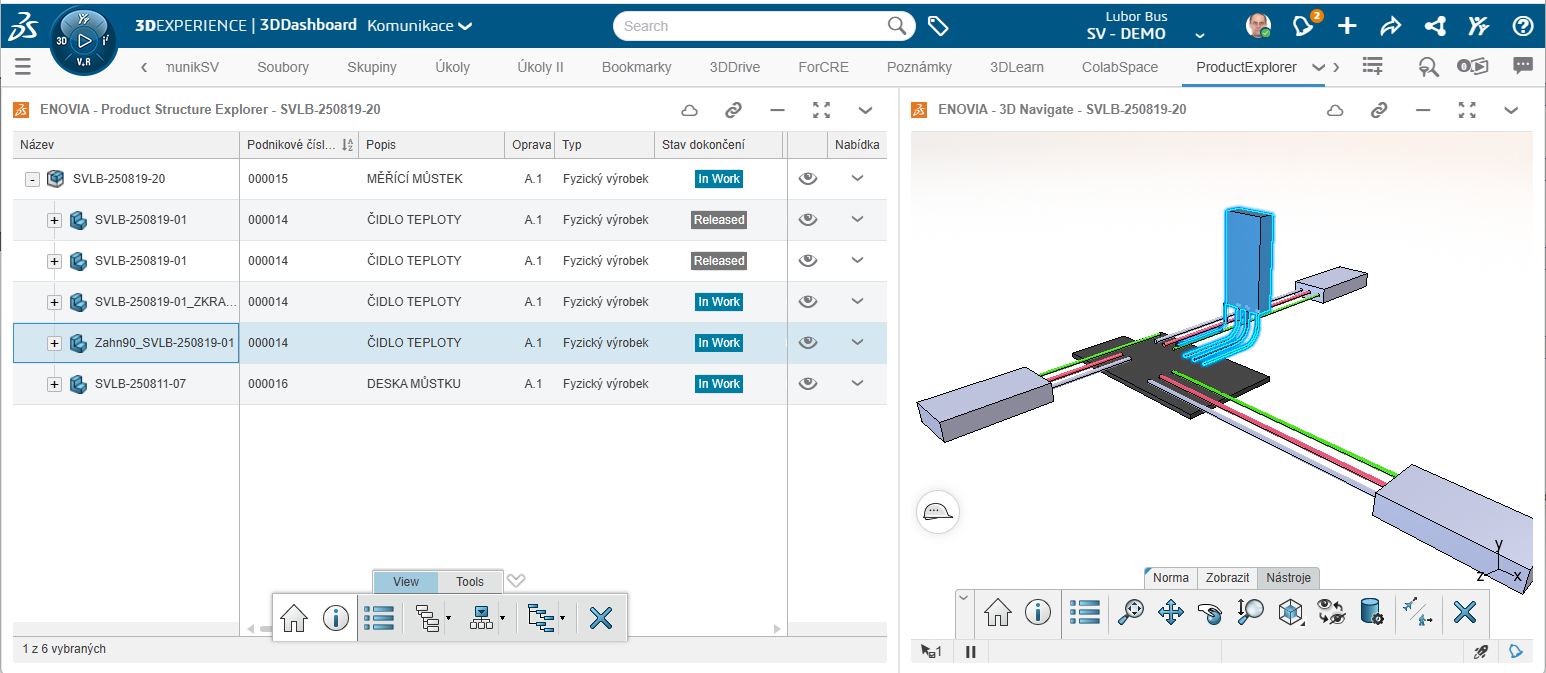Expand the SVLB-250819-01_ZKRA node
Screen dimensions: 1546x673
click(55, 302)
